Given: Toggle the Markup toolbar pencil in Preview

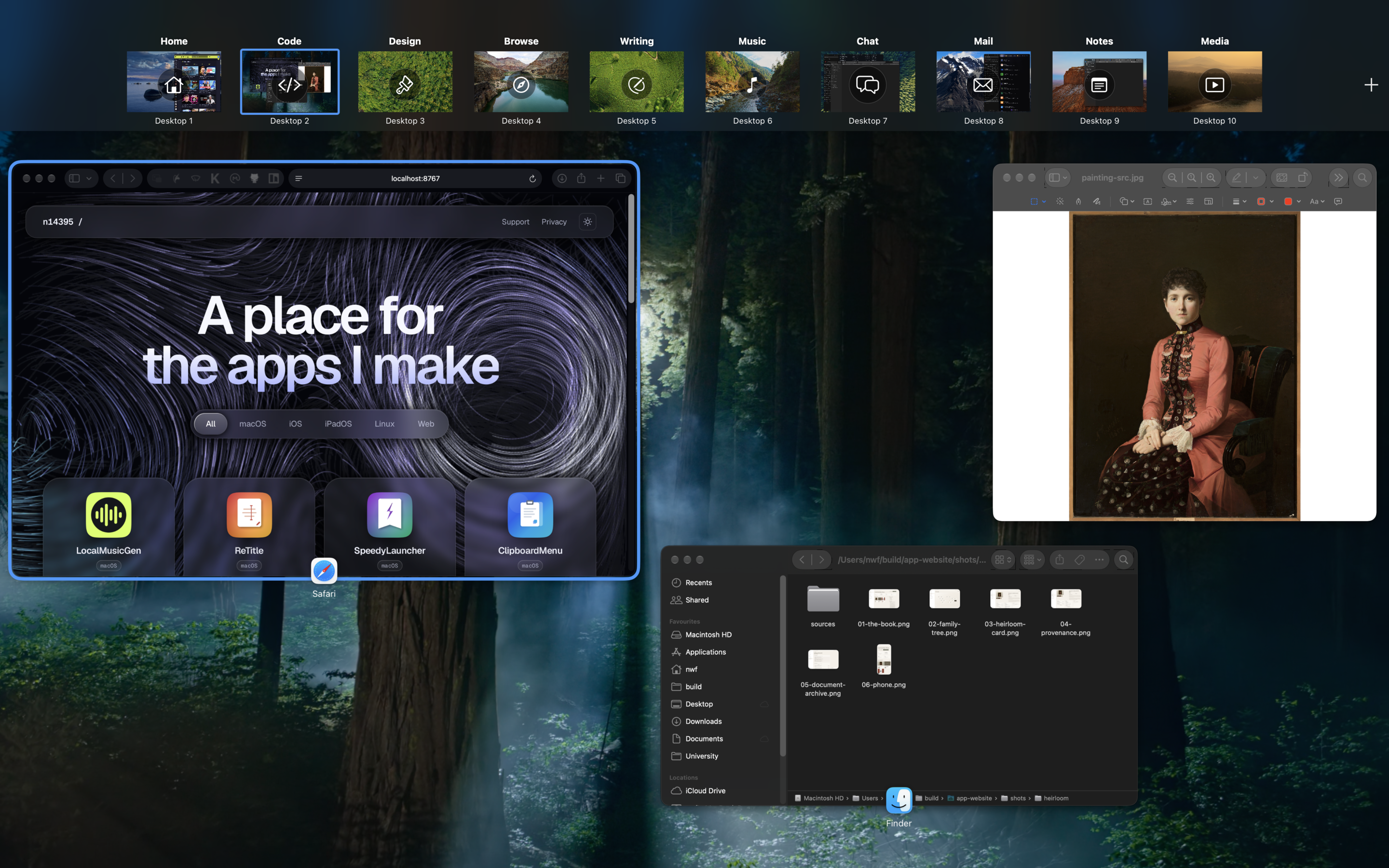Looking at the screenshot, I should 1236,178.
